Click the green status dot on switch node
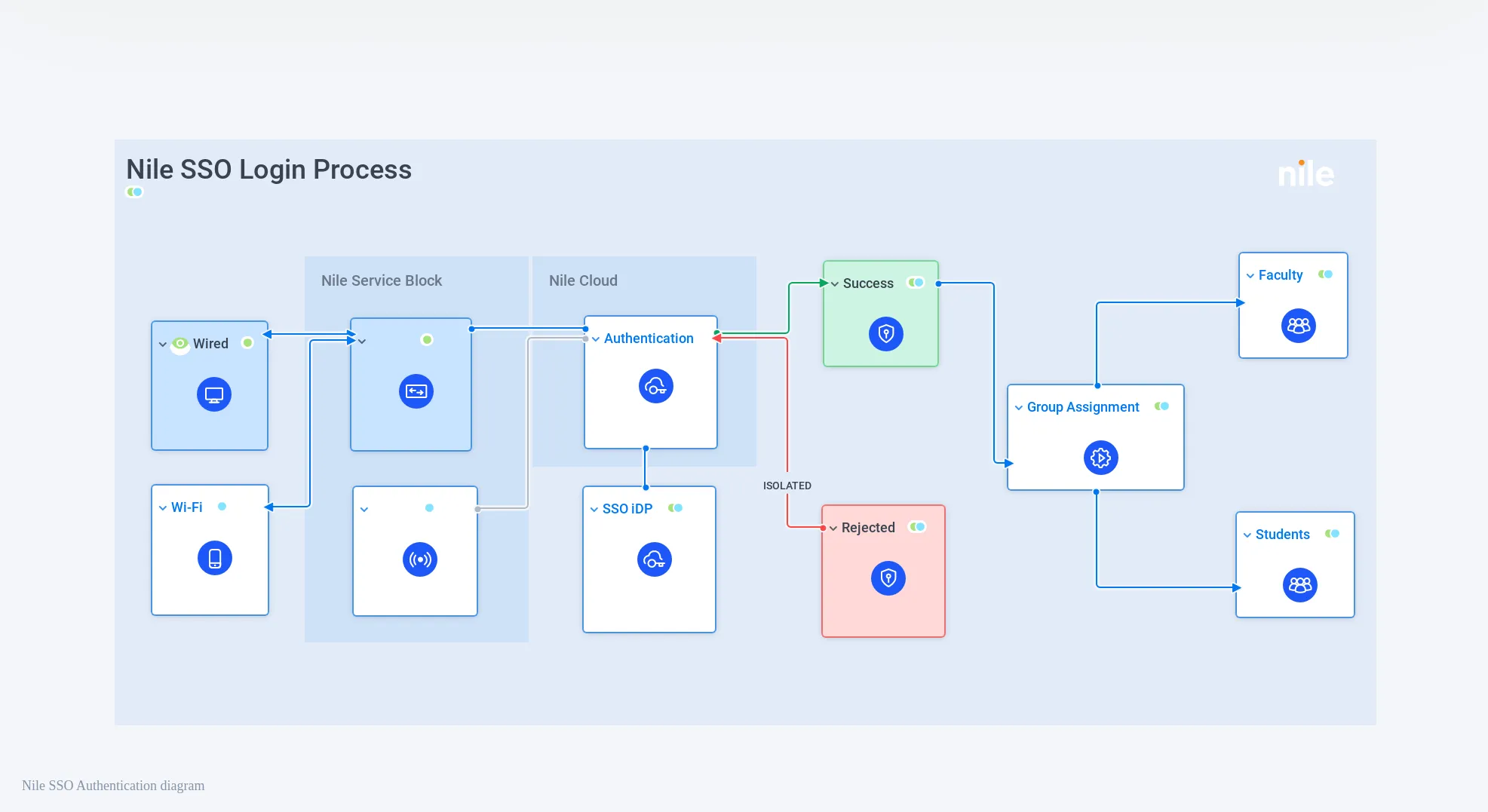 pos(427,340)
